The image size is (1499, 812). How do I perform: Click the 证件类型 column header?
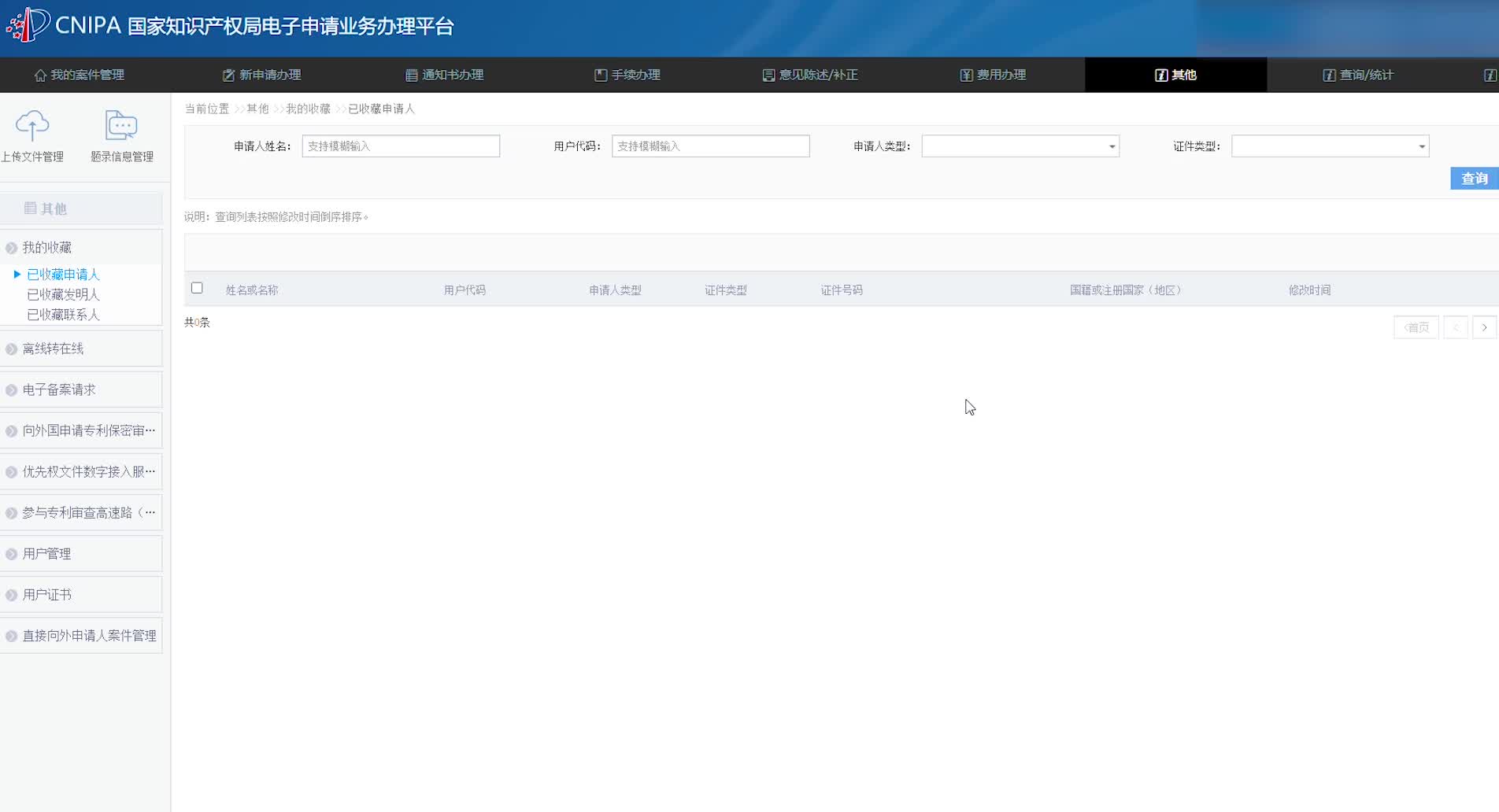pos(725,290)
